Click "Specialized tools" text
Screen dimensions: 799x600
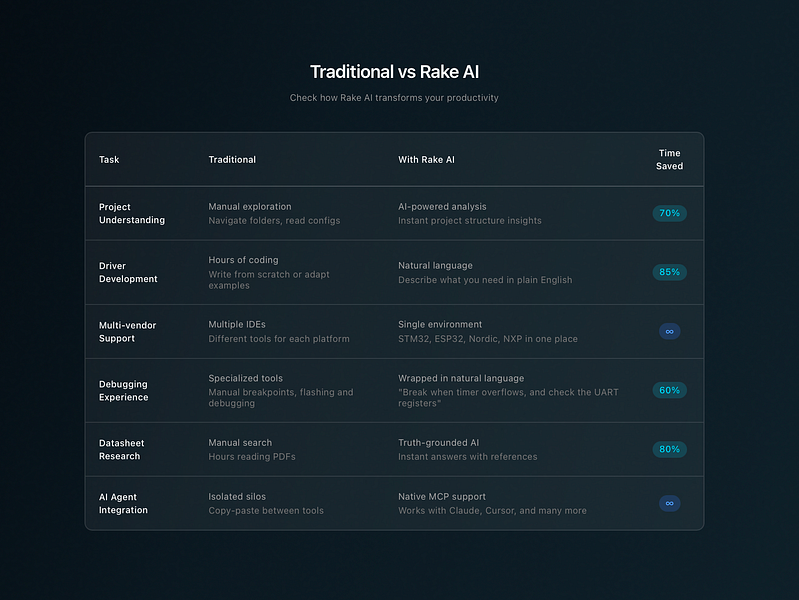245,378
